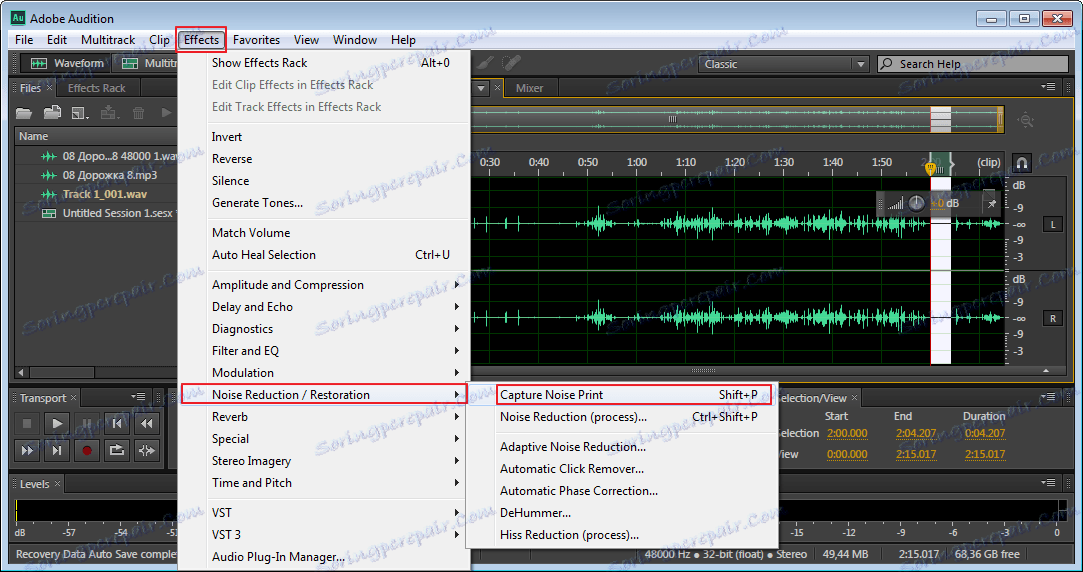Toggle the Skip Selection button
Screen dimensions: 1083x572
click(146, 450)
